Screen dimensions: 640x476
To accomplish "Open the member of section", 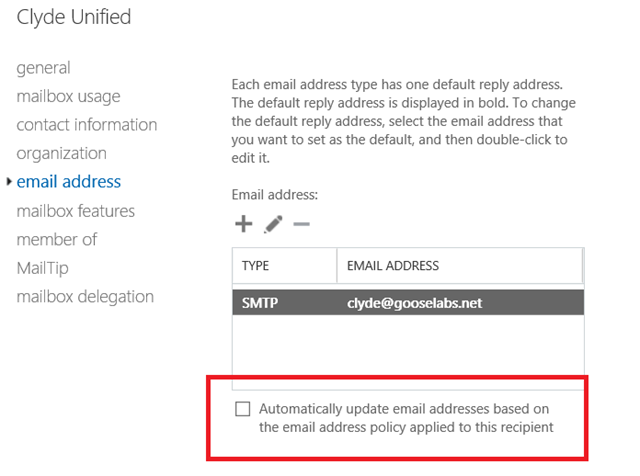I will click(x=57, y=239).
